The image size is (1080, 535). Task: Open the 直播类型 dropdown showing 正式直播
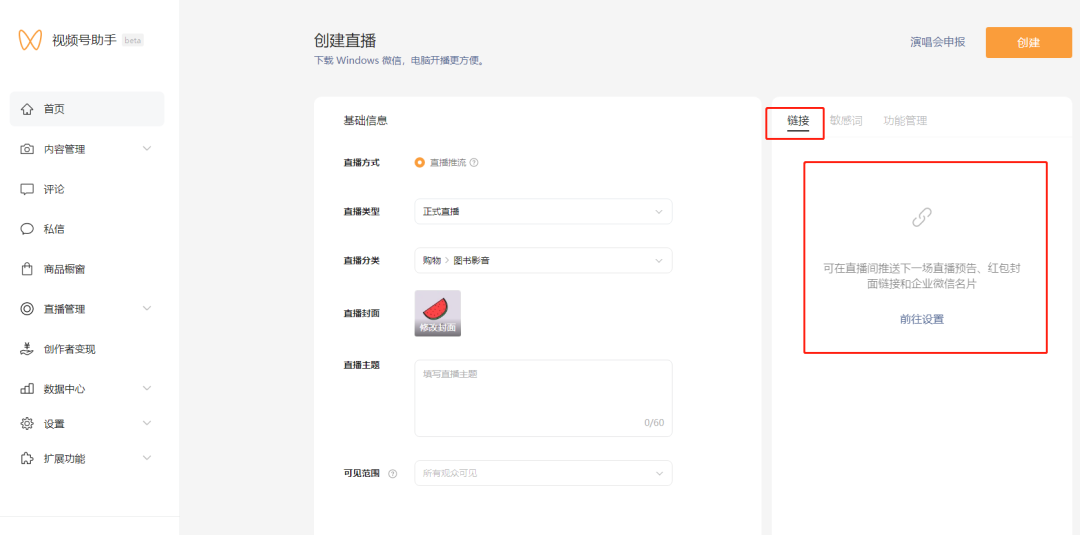click(543, 211)
